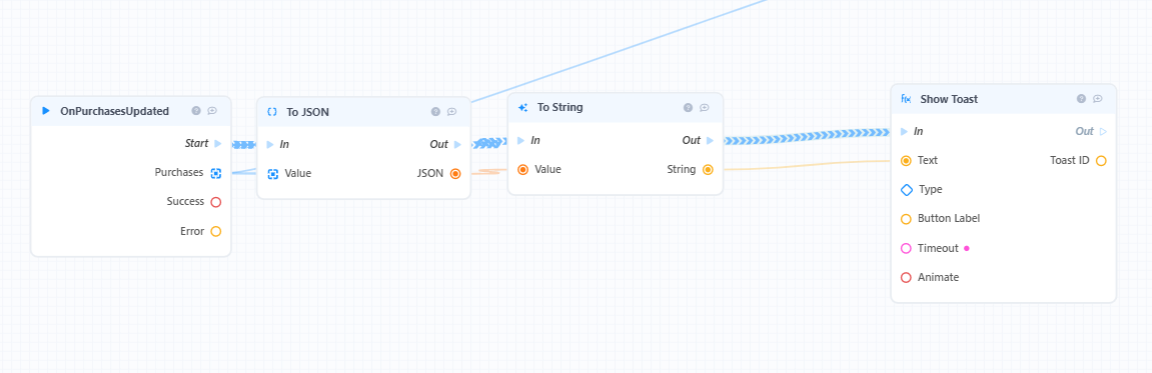Open comment icon on To JSON node

coord(452,112)
